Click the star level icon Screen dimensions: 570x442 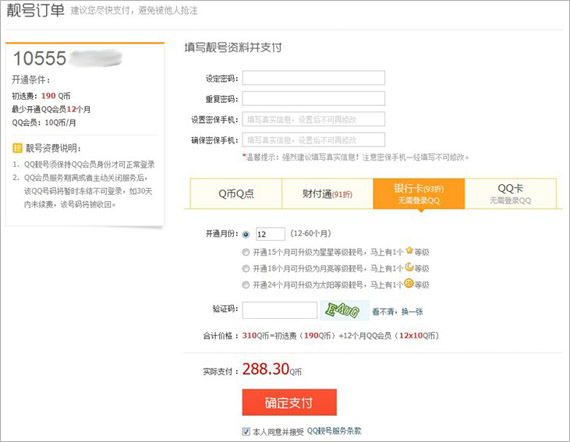(x=409, y=250)
